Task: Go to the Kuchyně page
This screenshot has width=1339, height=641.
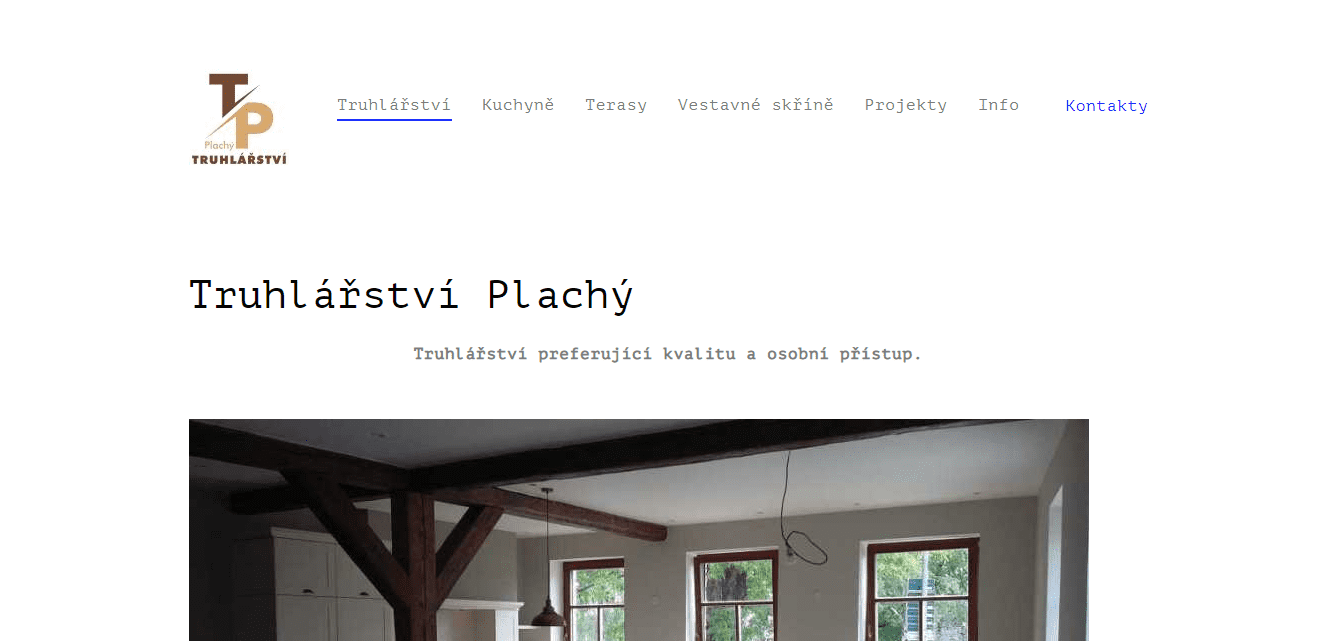Action: pos(518,105)
